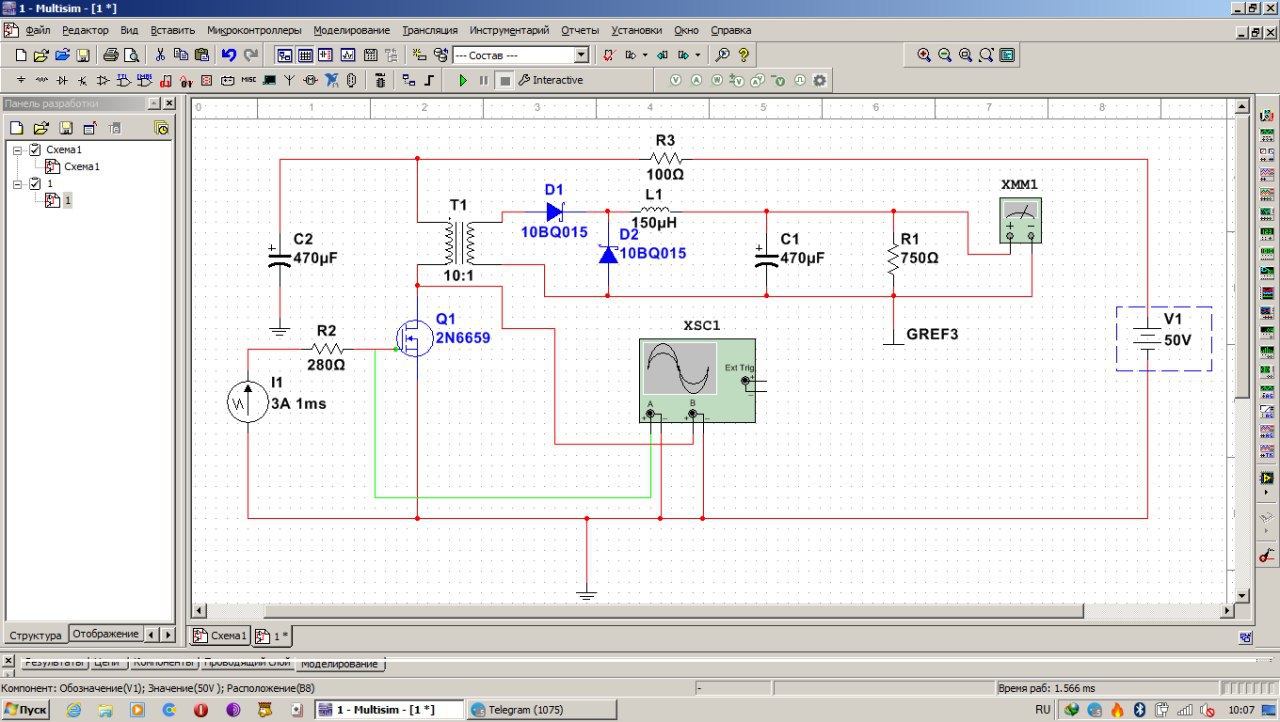Click the Zoom to Area icon
1280x722 pixels.
(965, 55)
